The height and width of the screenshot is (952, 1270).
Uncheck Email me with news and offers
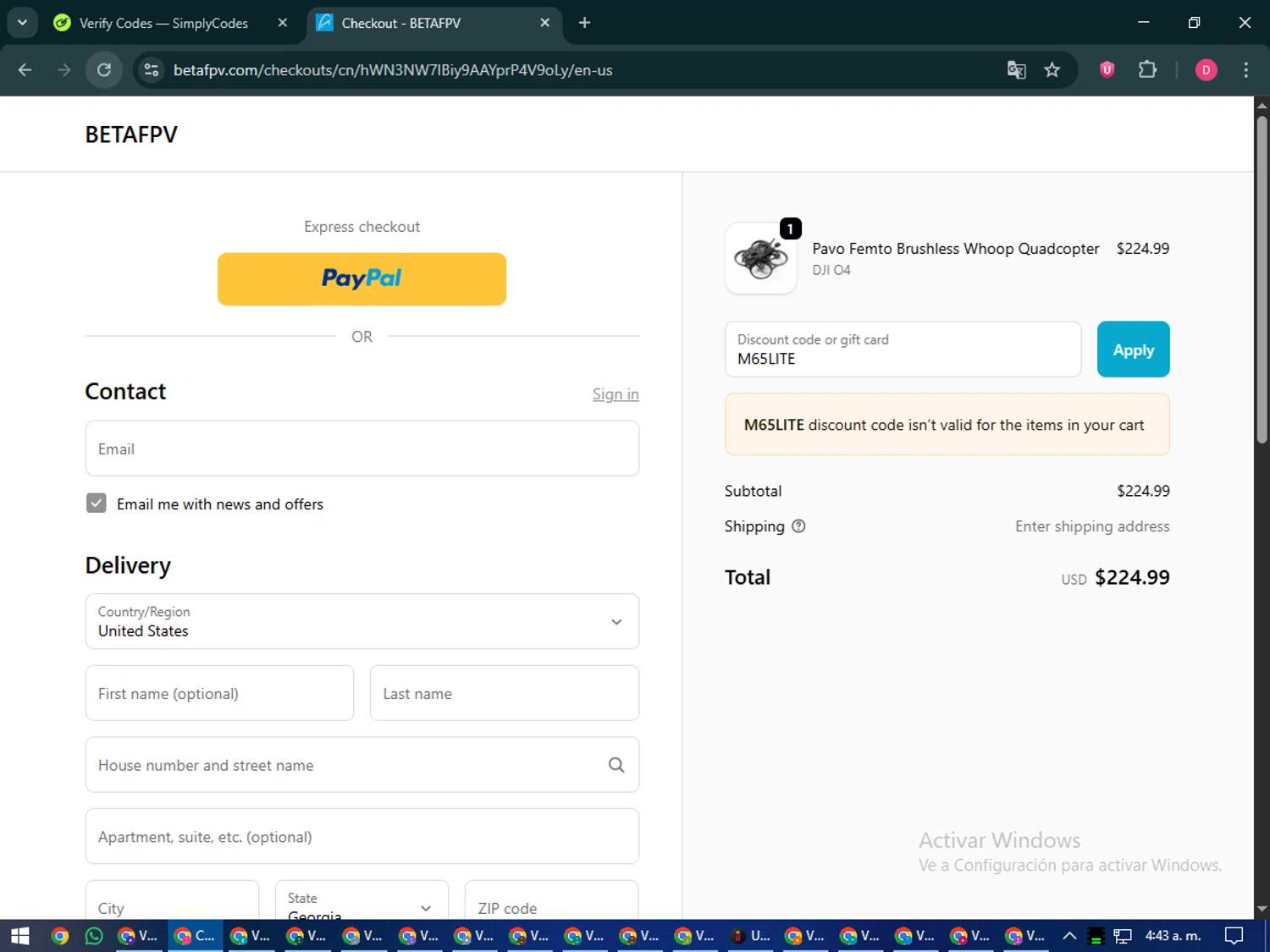click(x=97, y=504)
